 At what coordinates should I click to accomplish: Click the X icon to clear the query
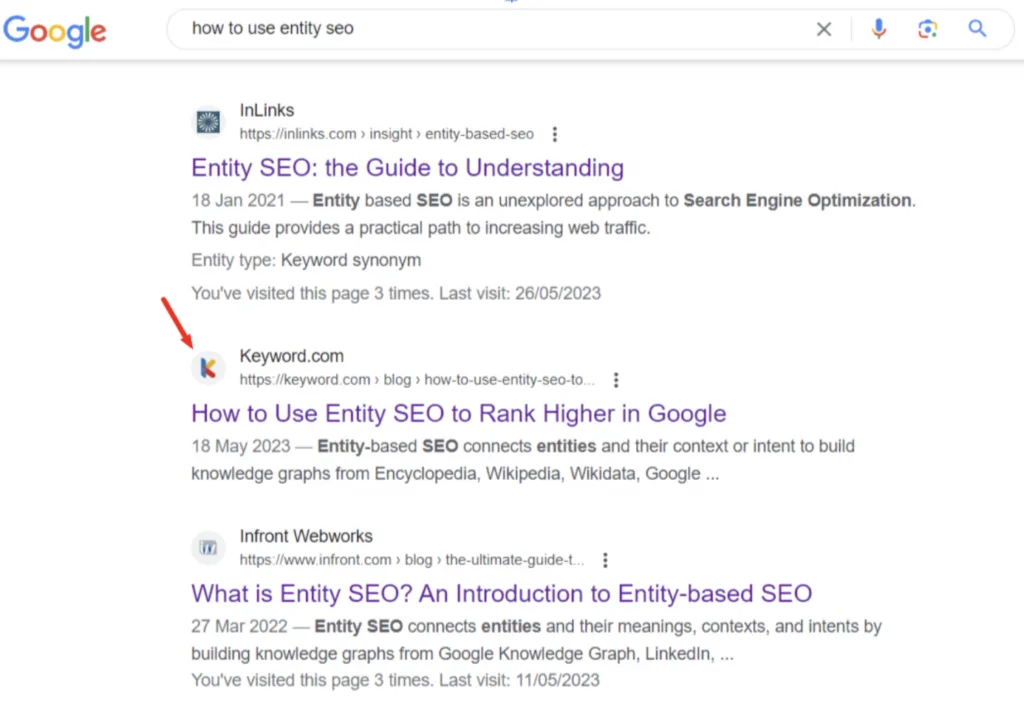point(823,29)
